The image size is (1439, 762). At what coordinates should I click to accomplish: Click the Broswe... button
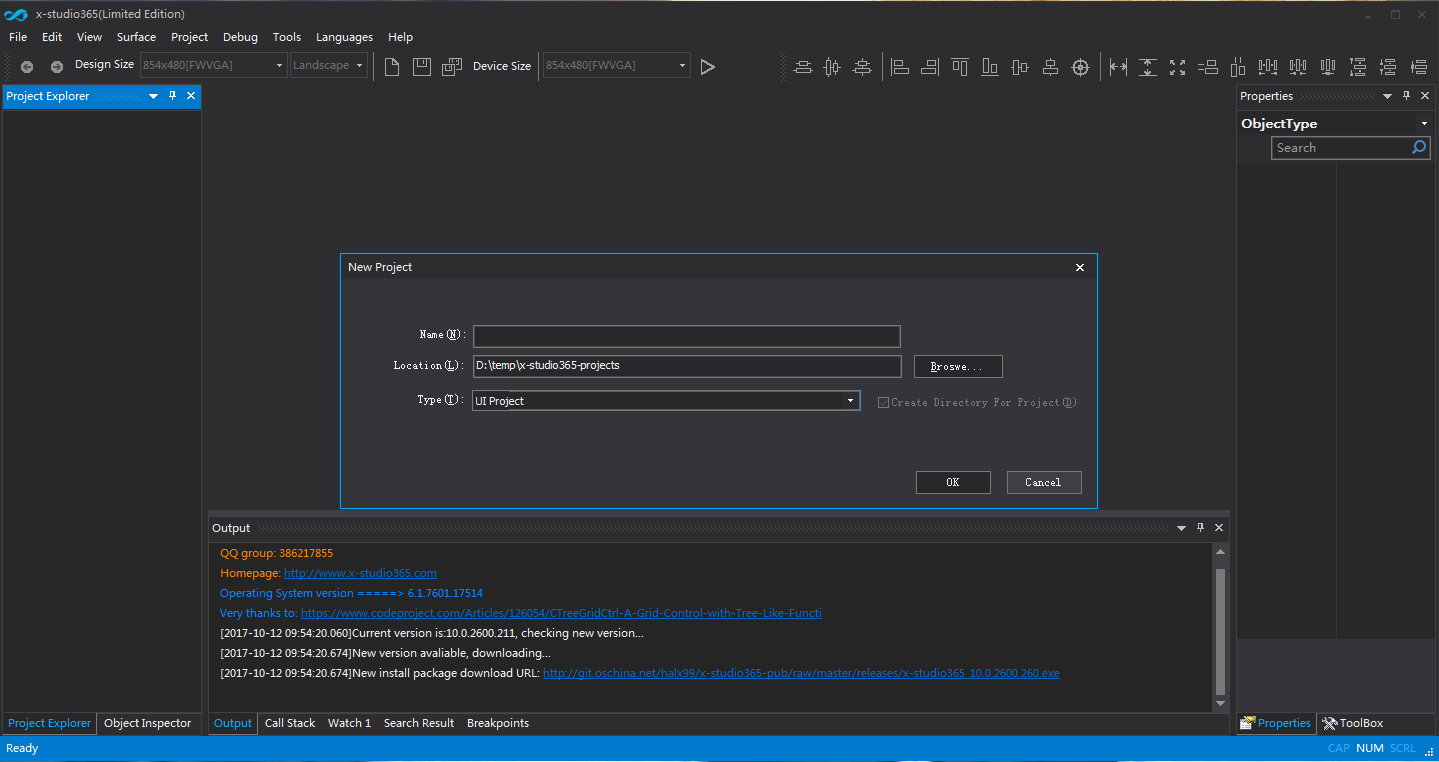(958, 367)
